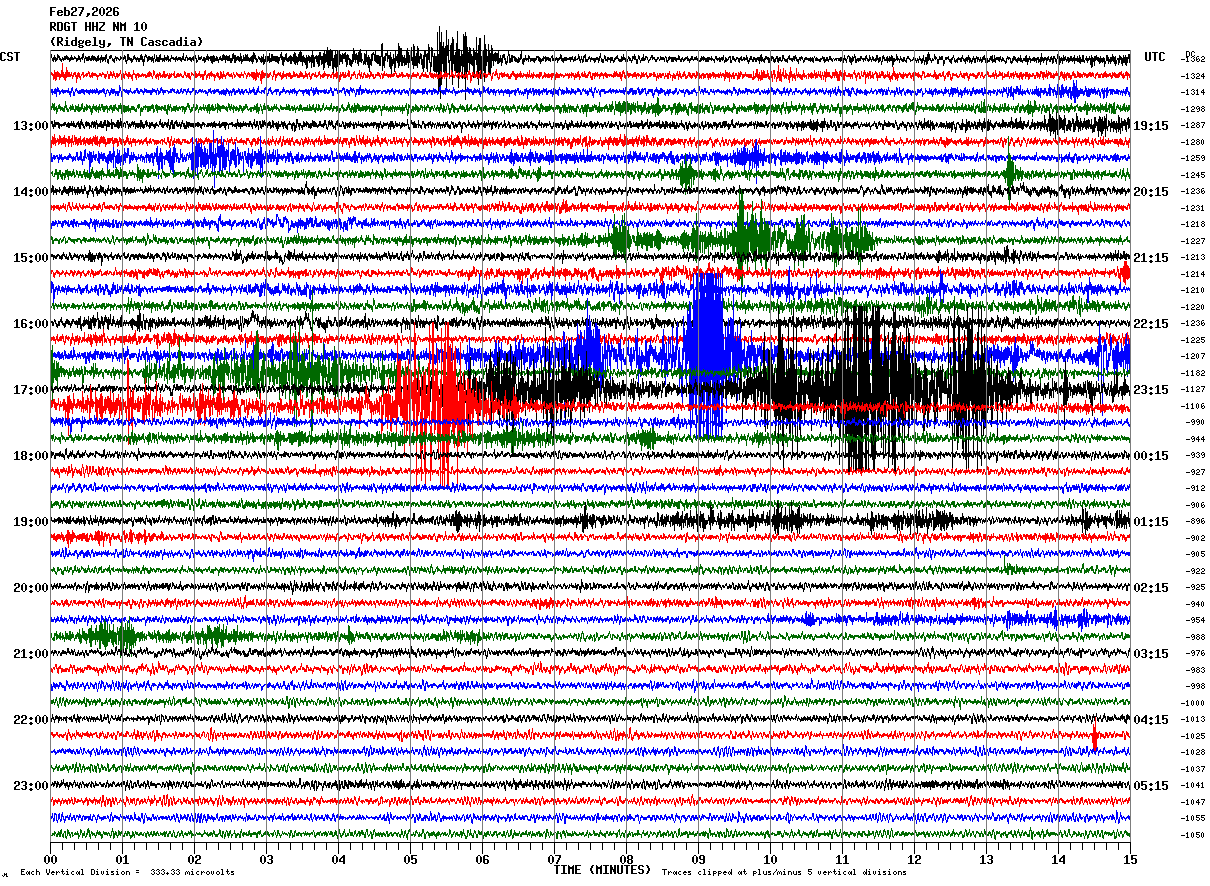This screenshot has height=886, width=1210.
Task: Select minute tick label 09 on the time axis
Action: 698,859
